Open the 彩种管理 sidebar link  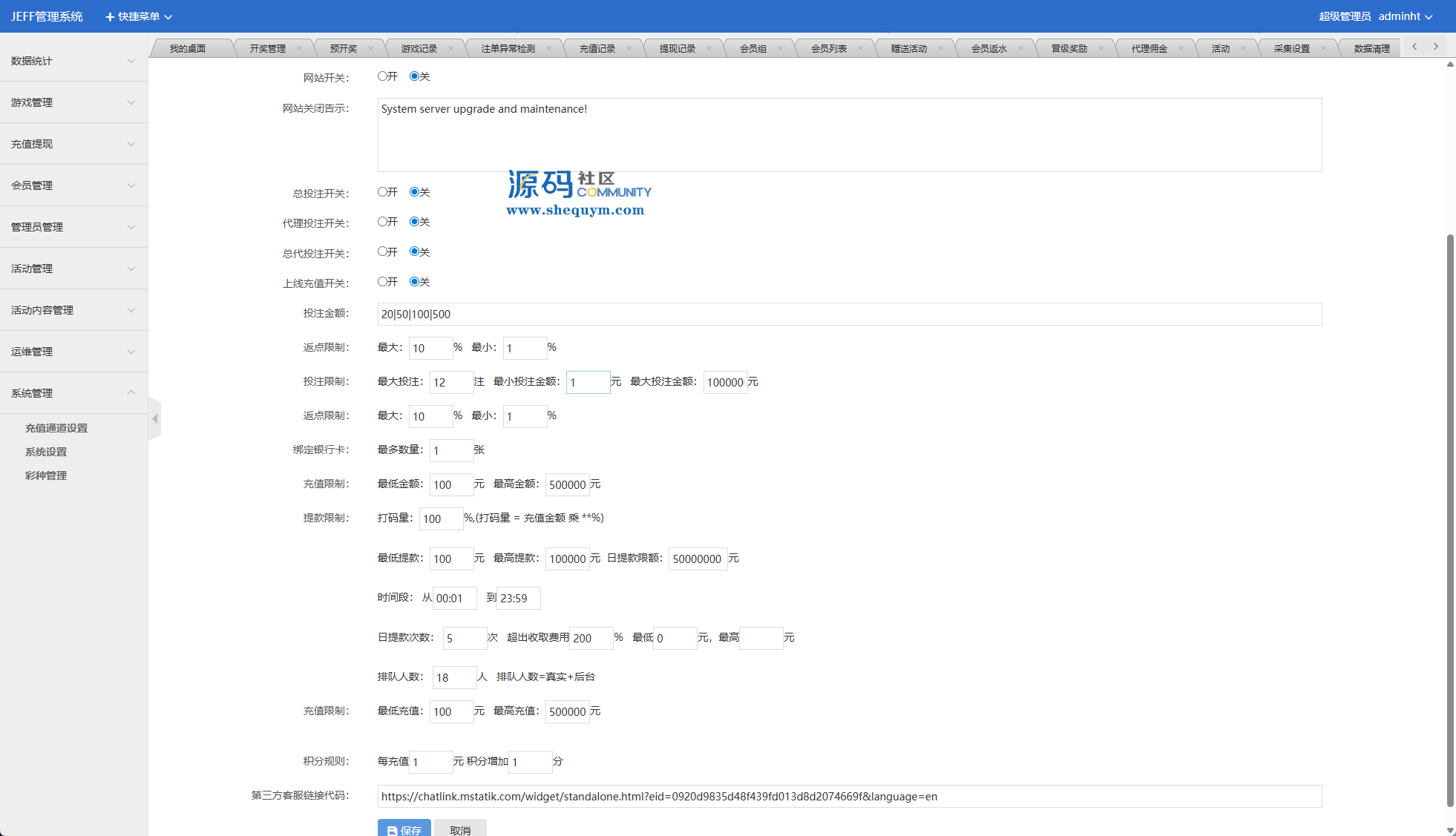[46, 475]
